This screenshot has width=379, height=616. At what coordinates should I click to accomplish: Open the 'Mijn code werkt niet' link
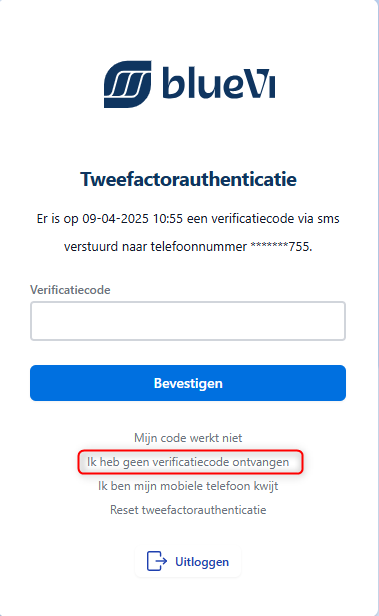[x=188, y=438]
